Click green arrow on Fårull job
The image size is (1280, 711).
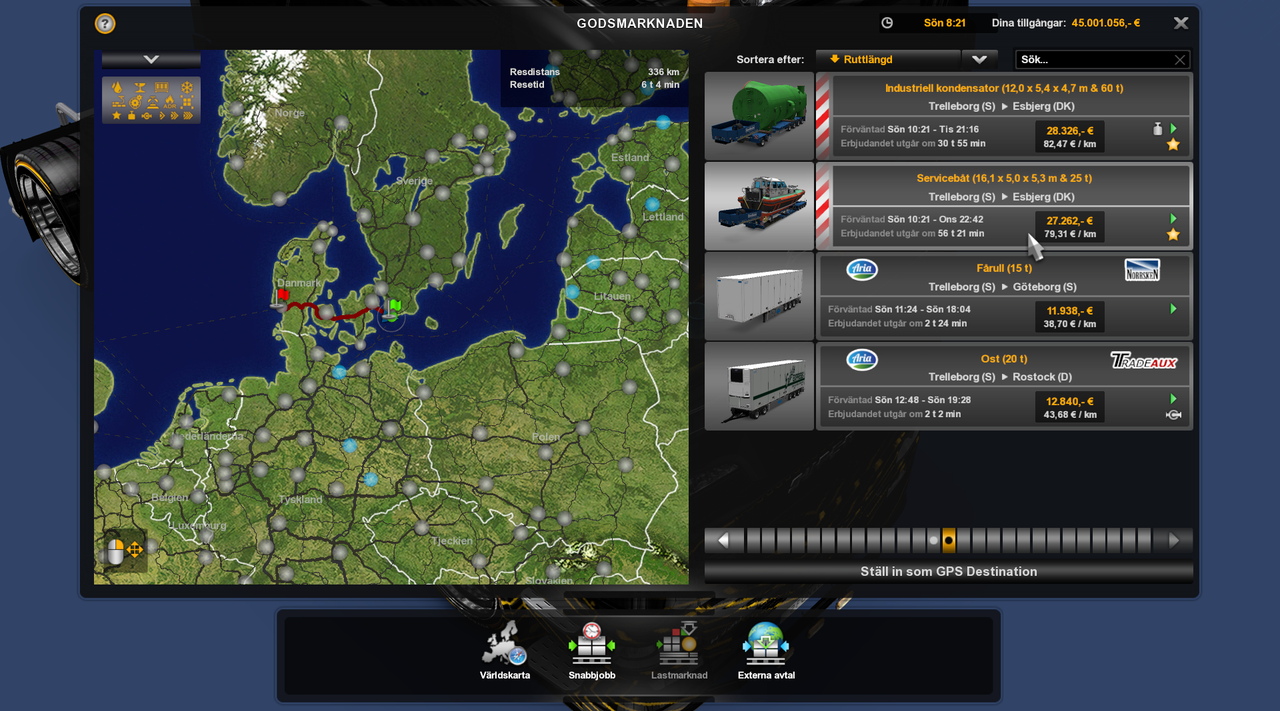1174,309
